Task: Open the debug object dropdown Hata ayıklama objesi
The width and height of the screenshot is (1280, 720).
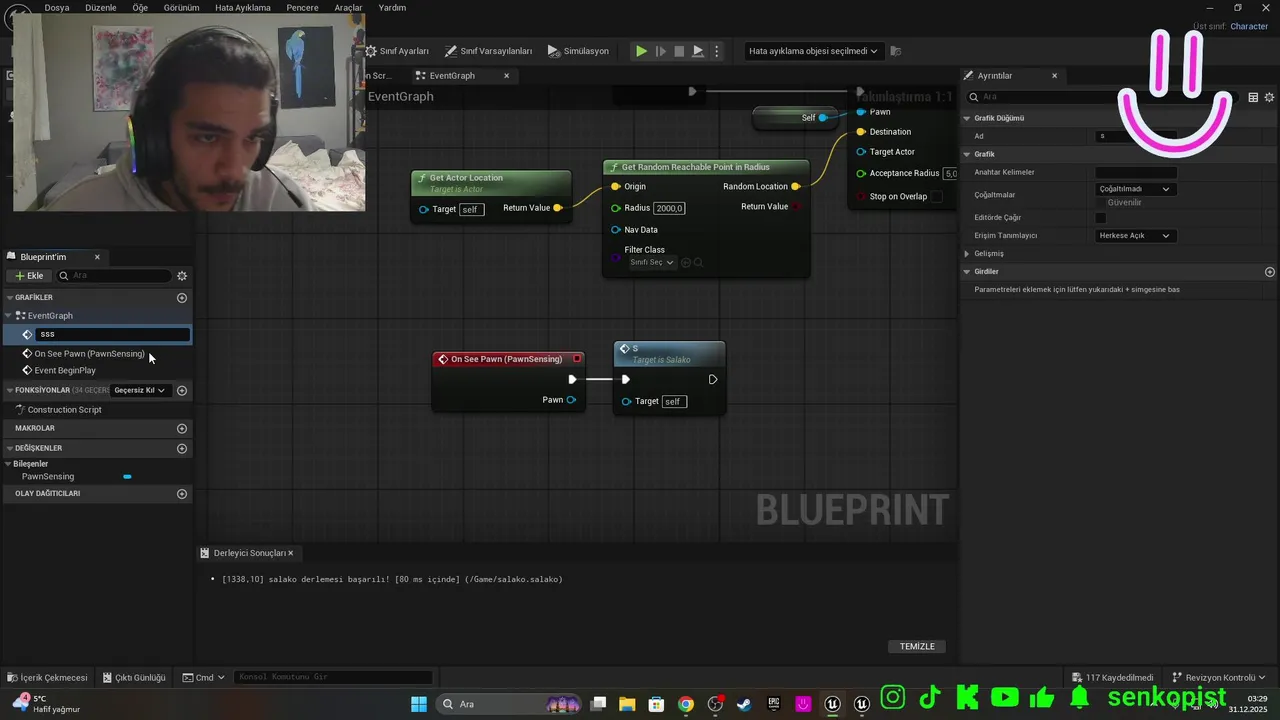Action: tap(813, 51)
